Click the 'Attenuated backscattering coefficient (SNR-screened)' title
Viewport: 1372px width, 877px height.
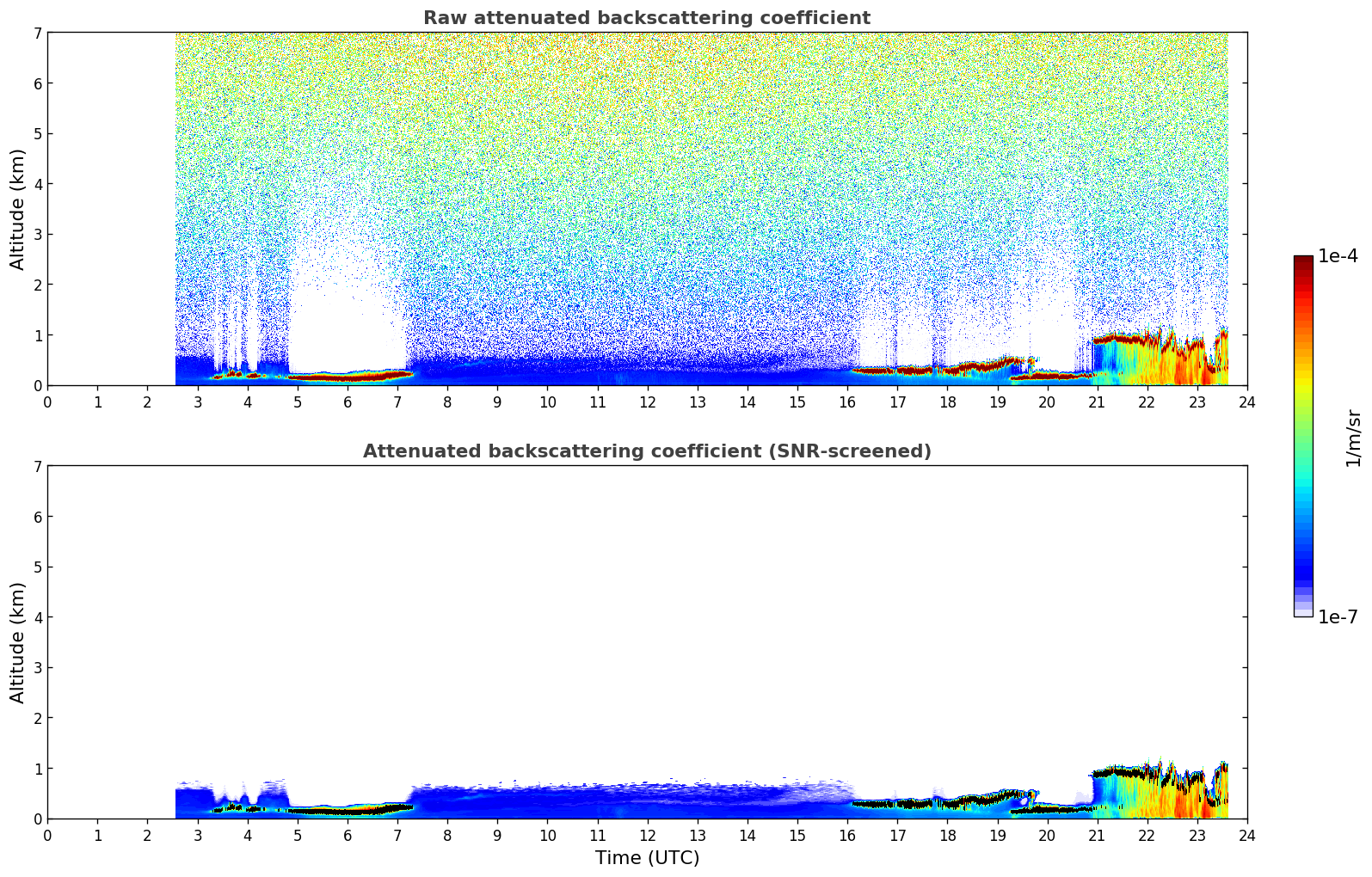(x=647, y=451)
